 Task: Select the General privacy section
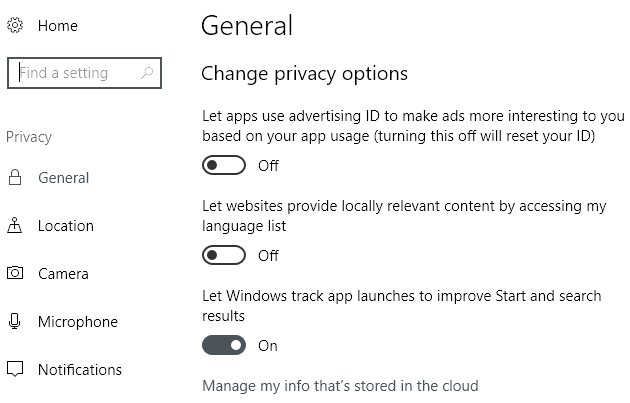point(63,178)
